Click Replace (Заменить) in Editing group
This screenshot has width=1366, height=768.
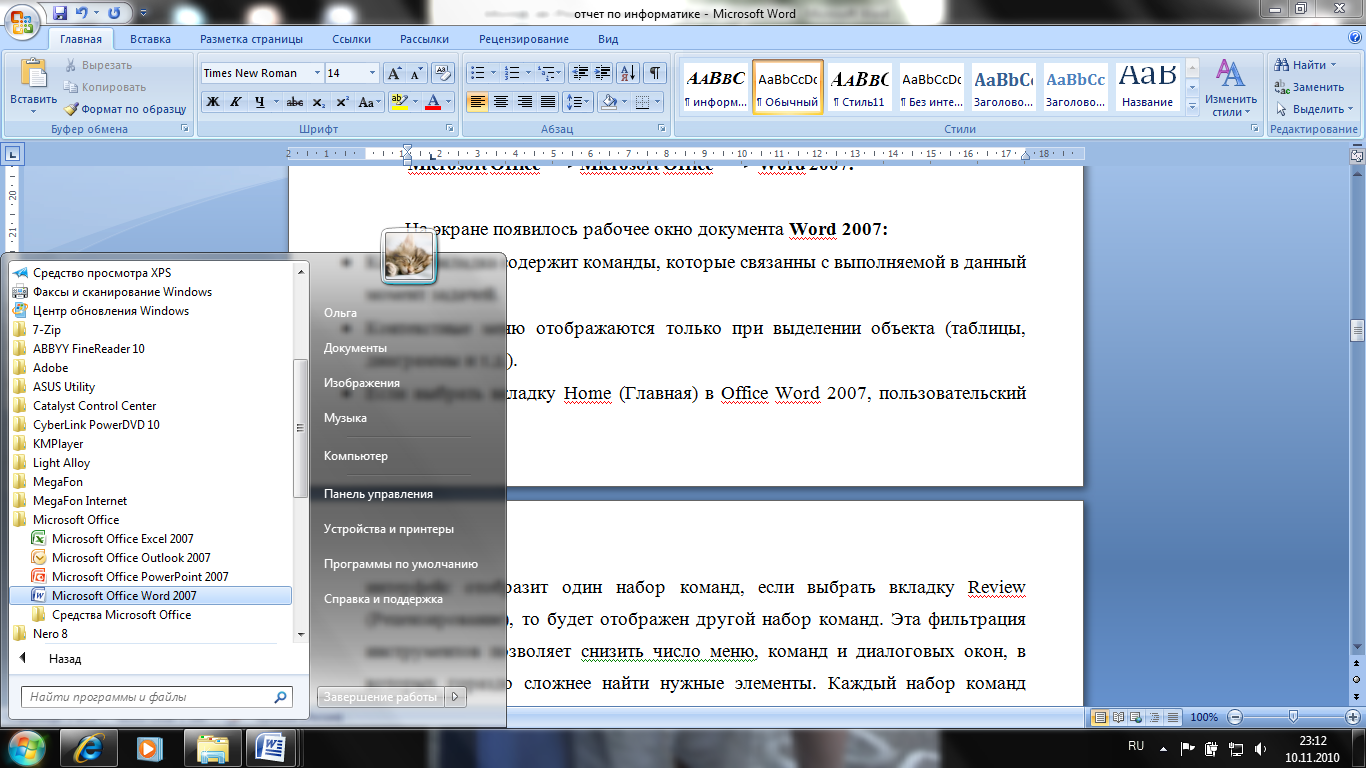pos(1309,87)
